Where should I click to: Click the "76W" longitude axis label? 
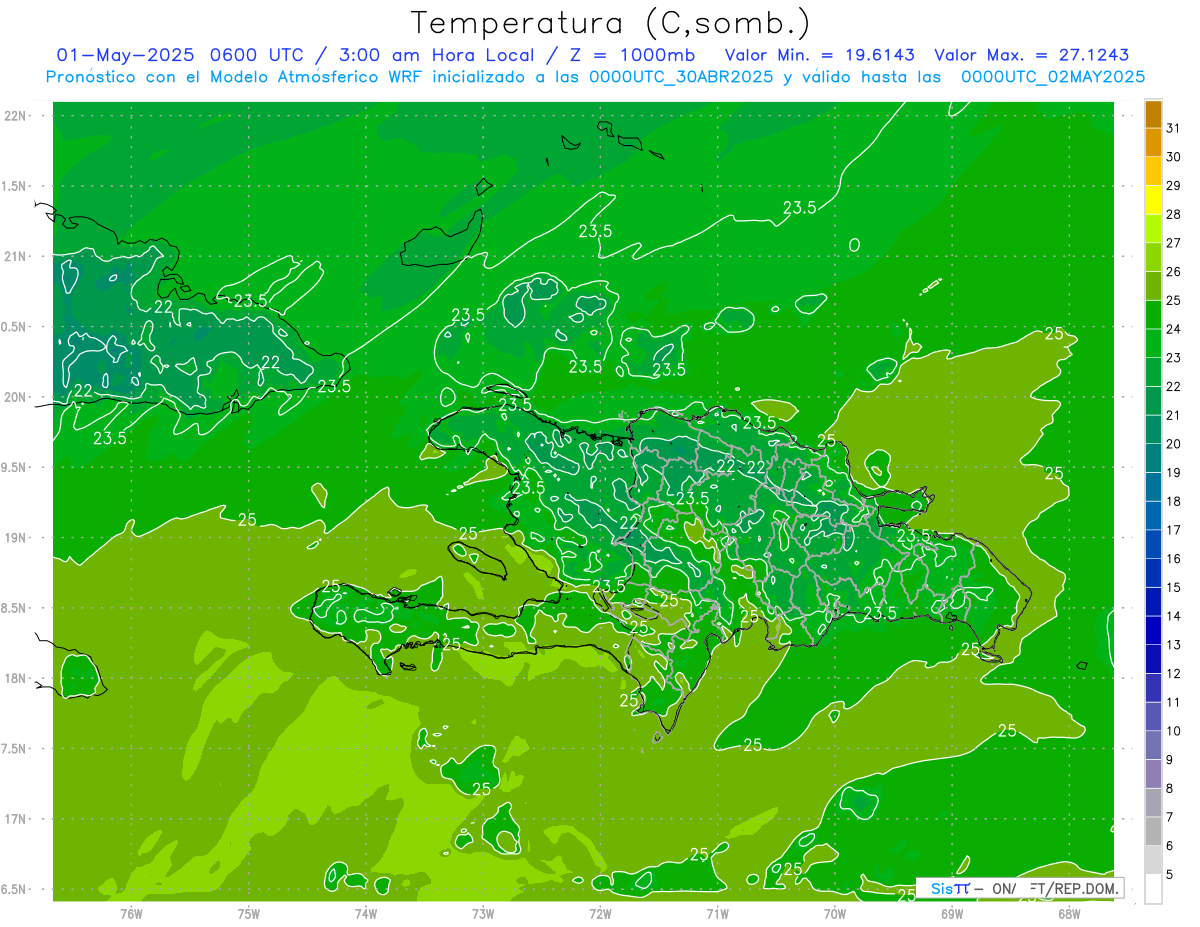click(x=131, y=913)
